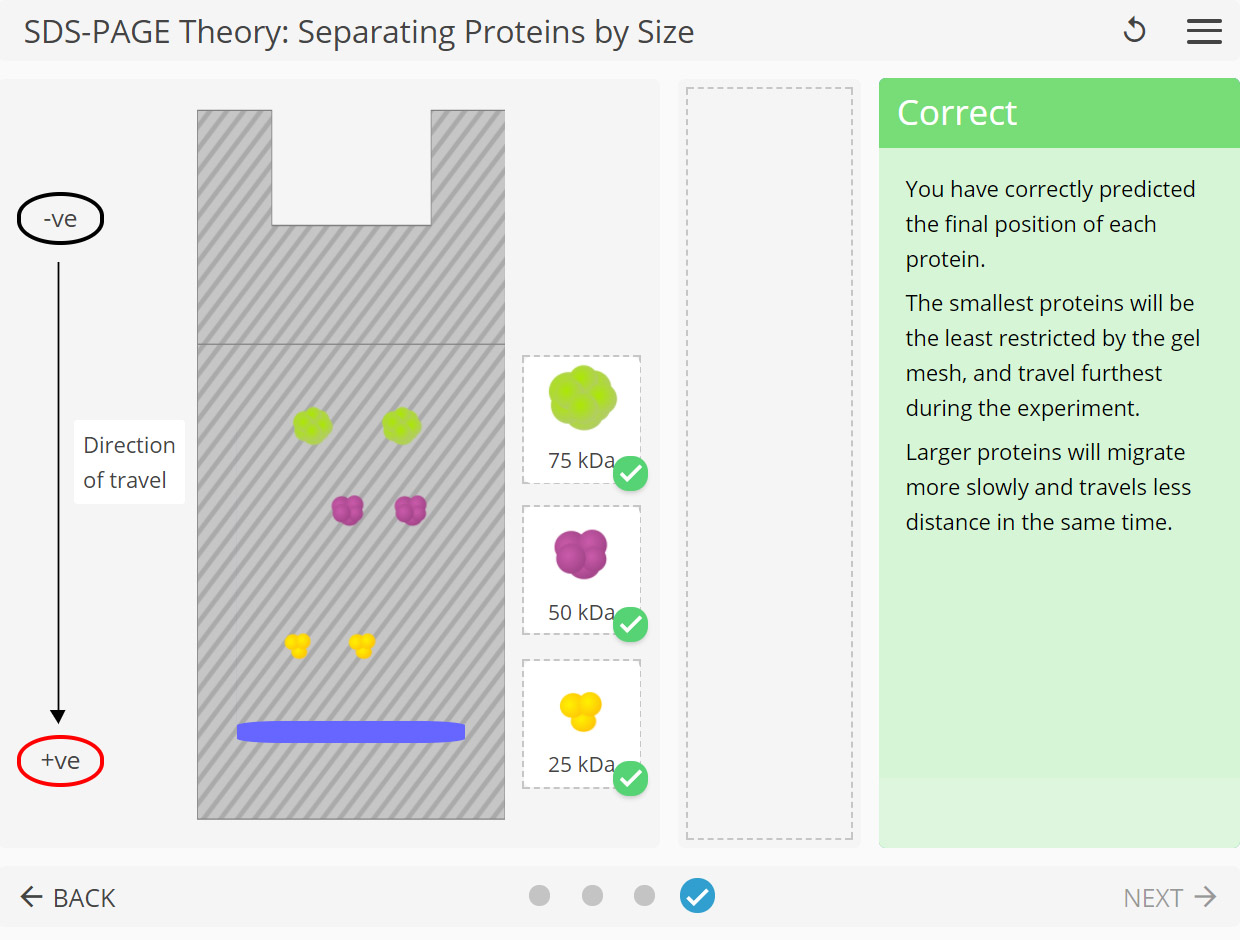Click the back arrow icon beside BACK
The width and height of the screenshot is (1240, 940).
(31, 897)
